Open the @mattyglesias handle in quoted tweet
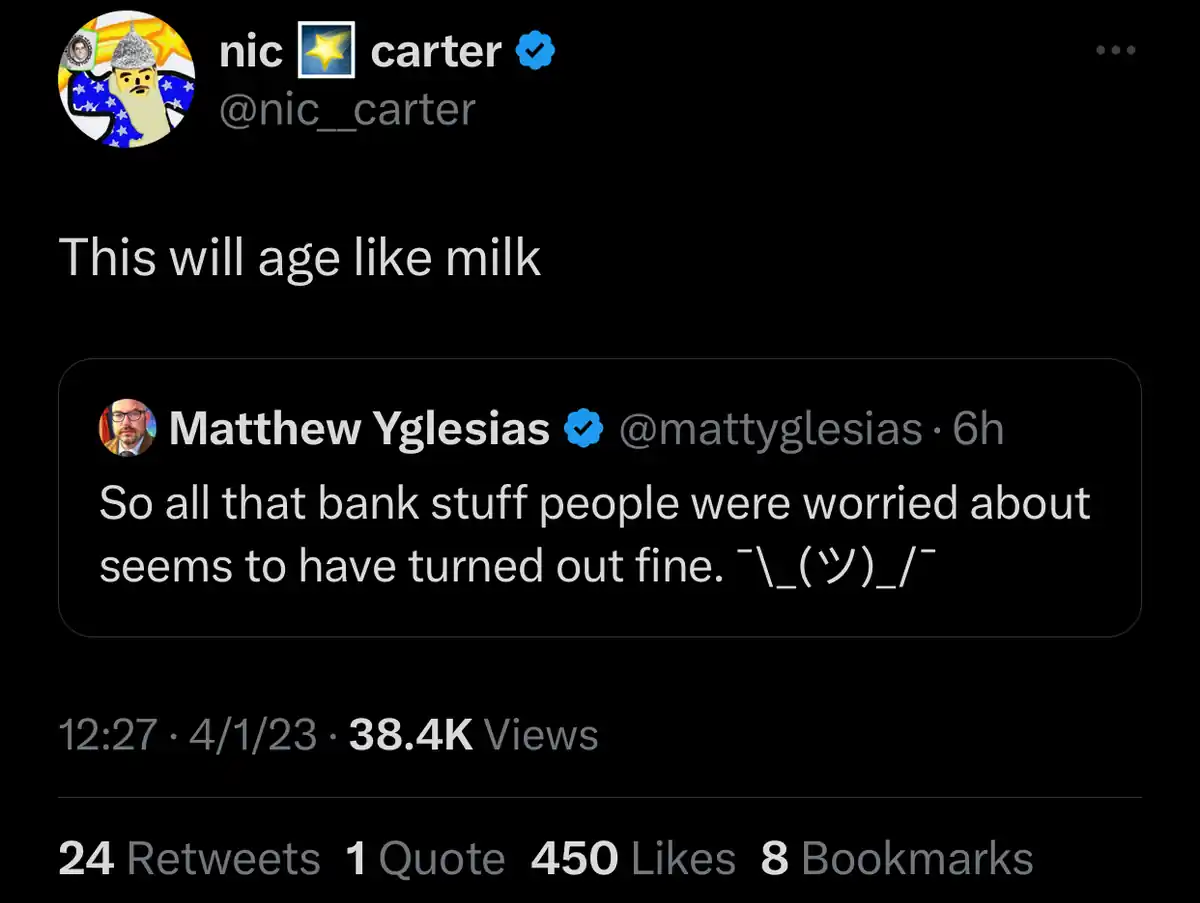The height and width of the screenshot is (903, 1200). (770, 429)
